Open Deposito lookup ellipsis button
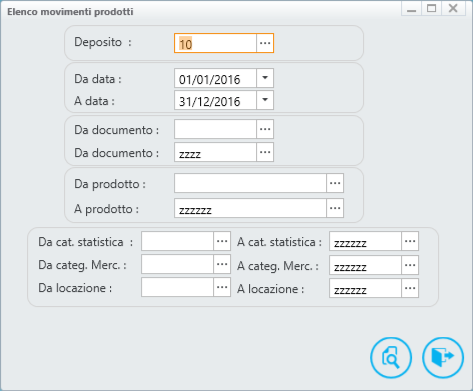Image resolution: width=473 pixels, height=391 pixels. (x=265, y=43)
